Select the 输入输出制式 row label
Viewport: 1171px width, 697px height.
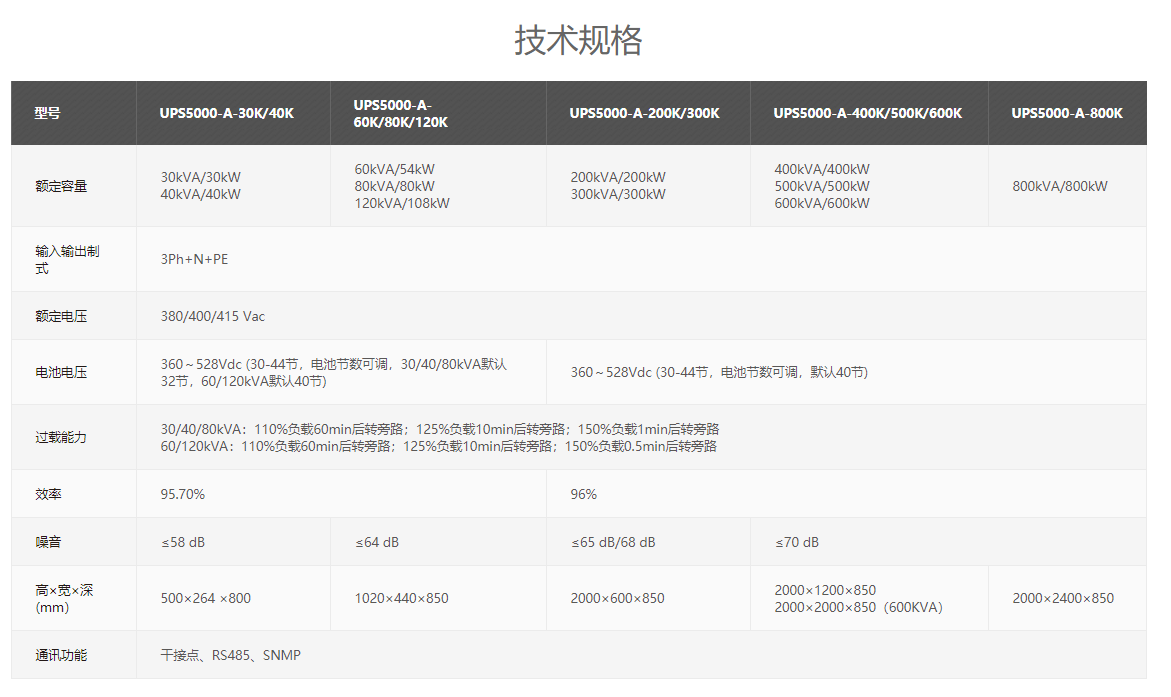coord(67,259)
